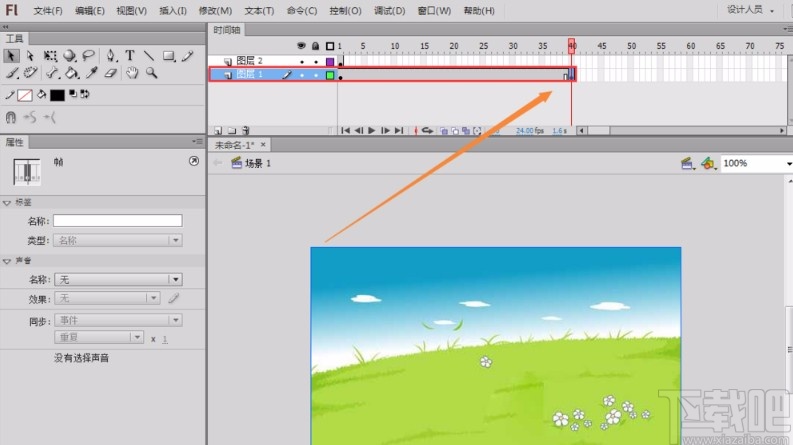Open the sound 名称 dropdown
The width and height of the screenshot is (793, 445).
point(118,279)
